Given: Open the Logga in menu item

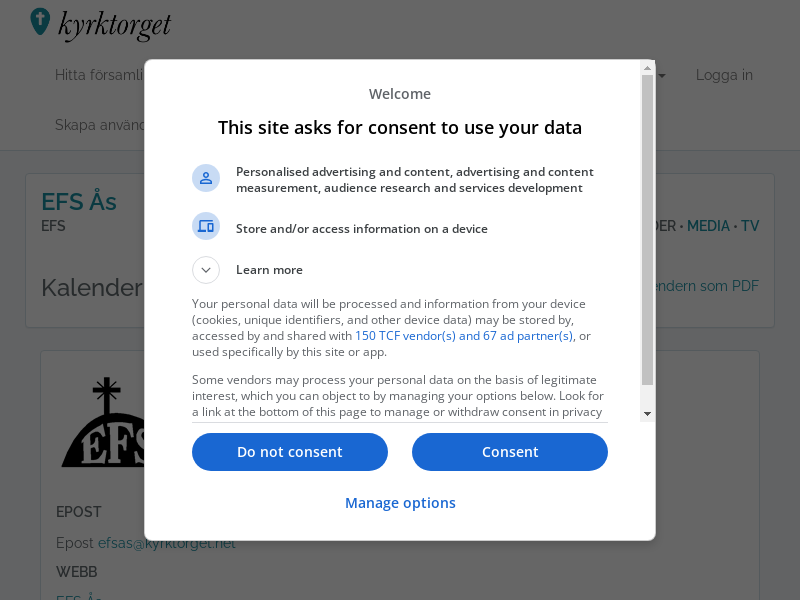Looking at the screenshot, I should pos(724,75).
